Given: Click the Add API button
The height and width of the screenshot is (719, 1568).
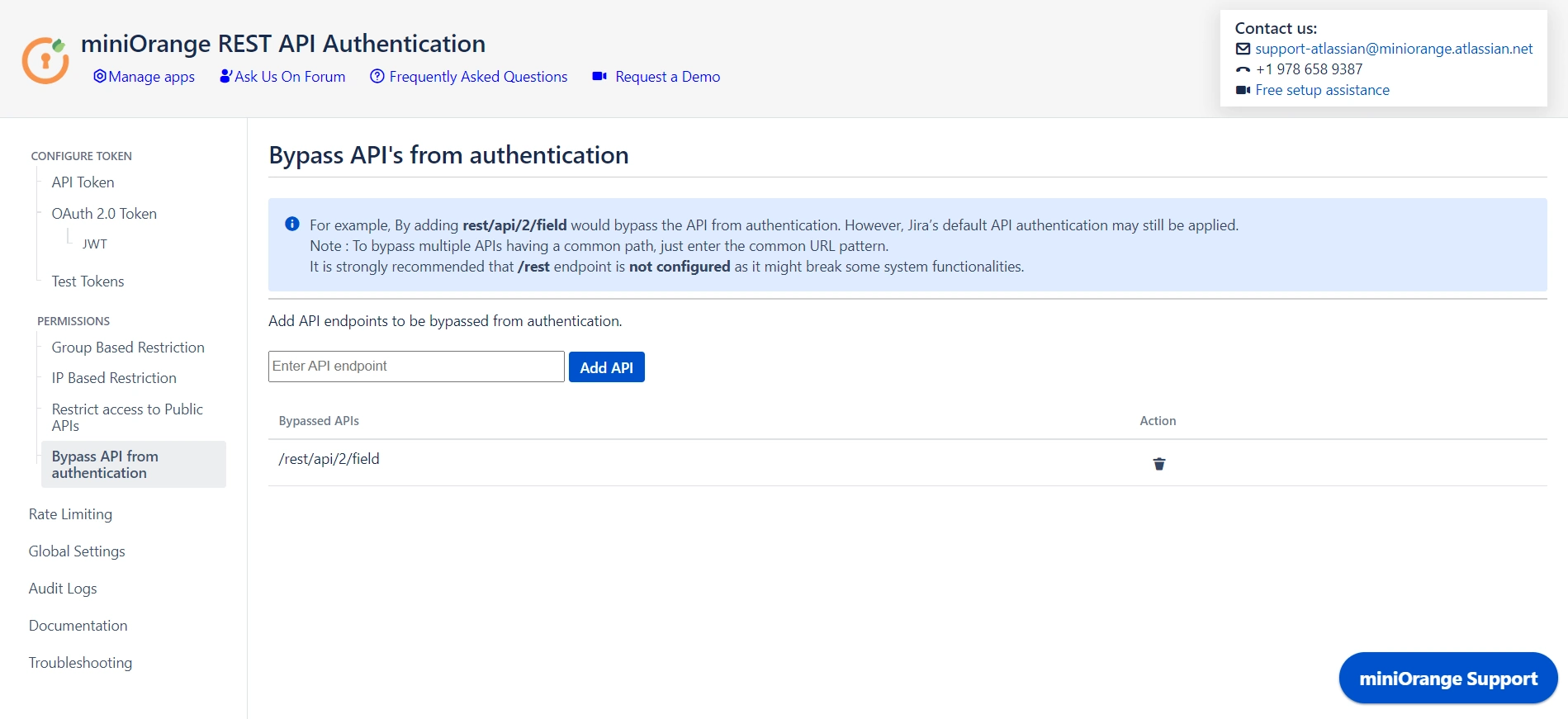Looking at the screenshot, I should [x=607, y=367].
